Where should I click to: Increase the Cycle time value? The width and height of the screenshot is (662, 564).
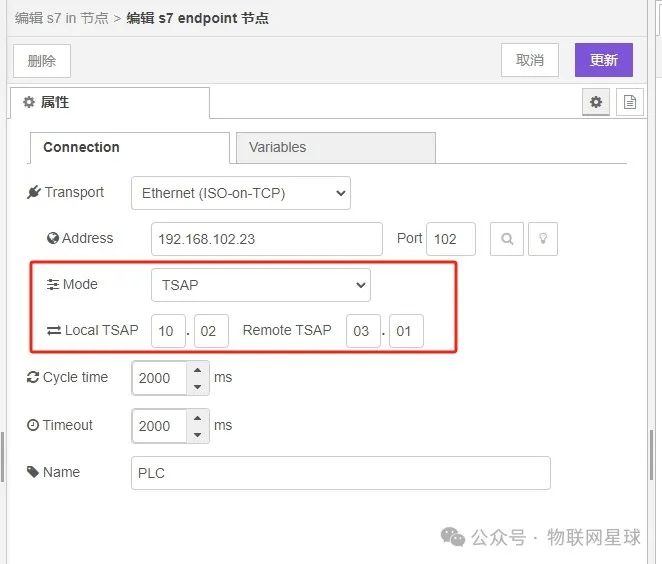(x=197, y=370)
